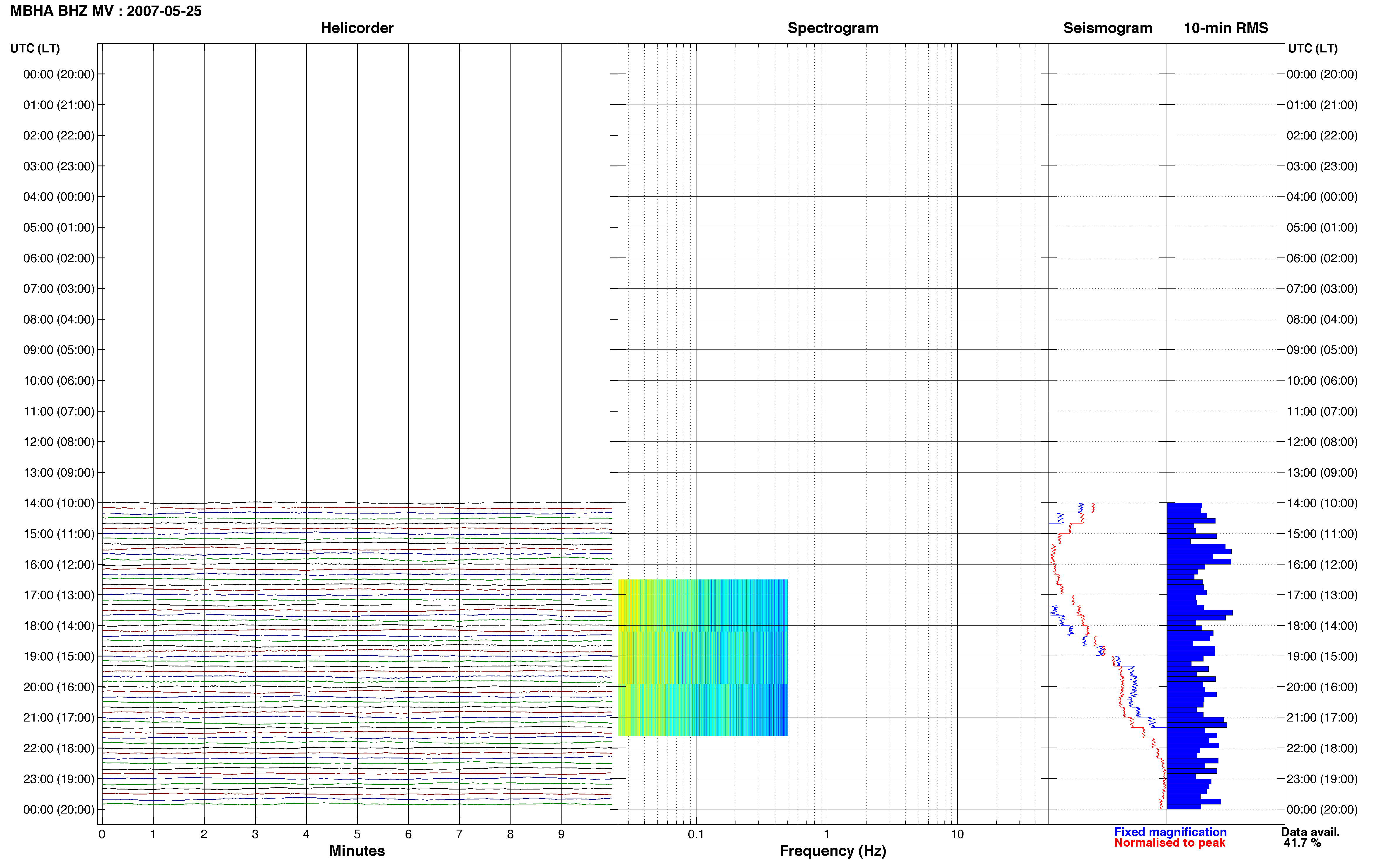Screen dimensions: 1389x868
Task: Click the frequency tick label '0.1'
Action: (x=696, y=834)
